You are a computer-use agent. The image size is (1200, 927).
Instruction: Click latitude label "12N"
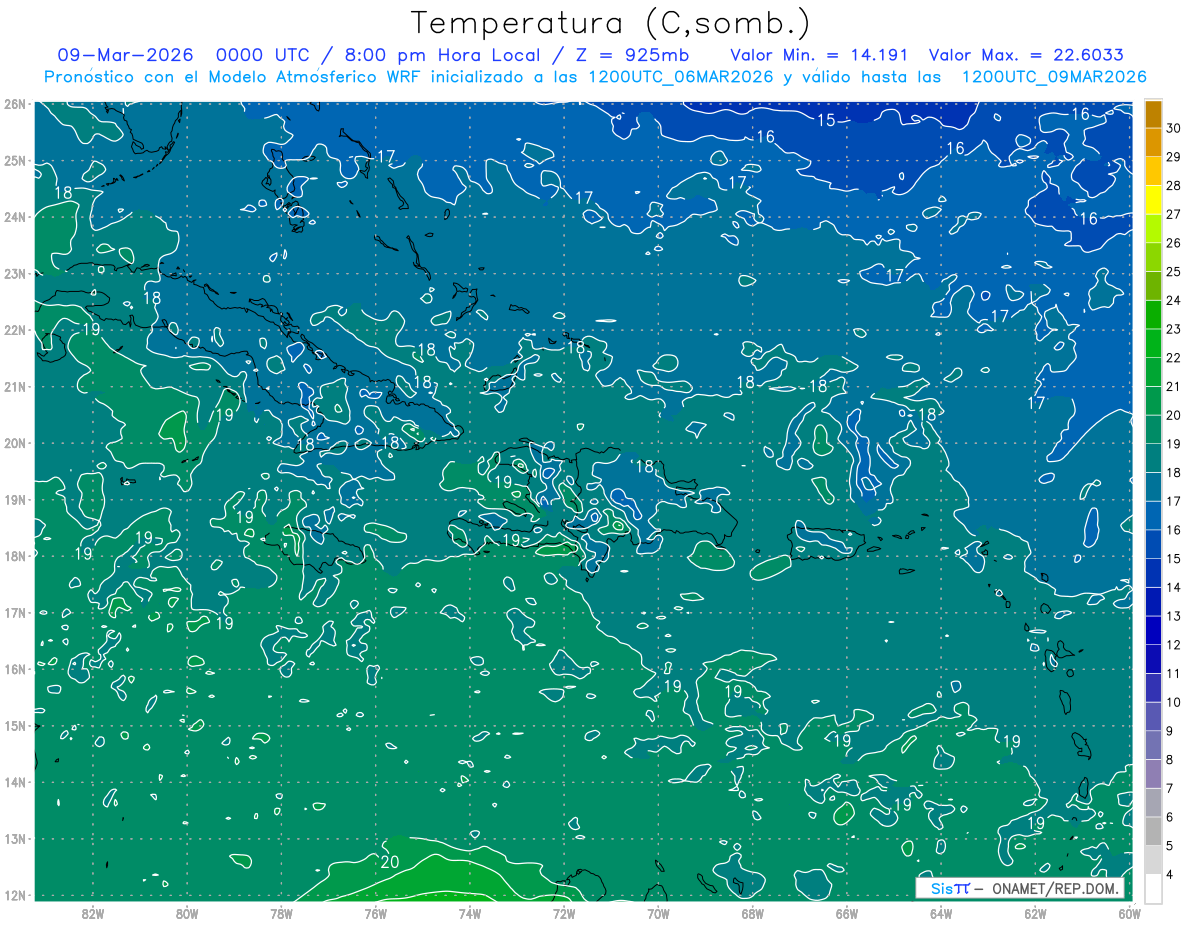[x=15, y=895]
